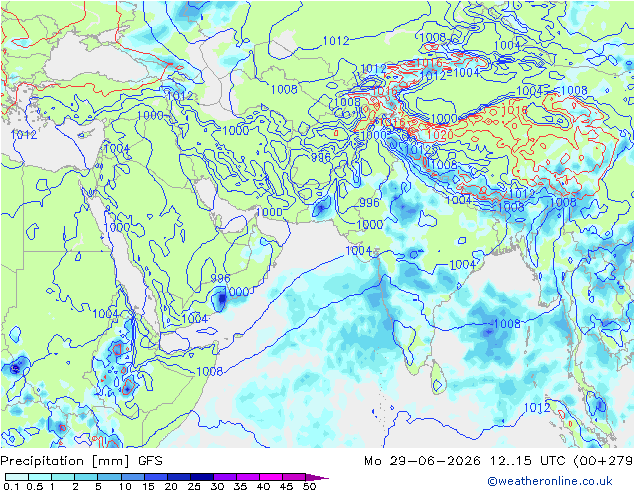The height and width of the screenshot is (490, 634).
Task: Click the '996' isobar label over southern Arabia
Action: 220,278
